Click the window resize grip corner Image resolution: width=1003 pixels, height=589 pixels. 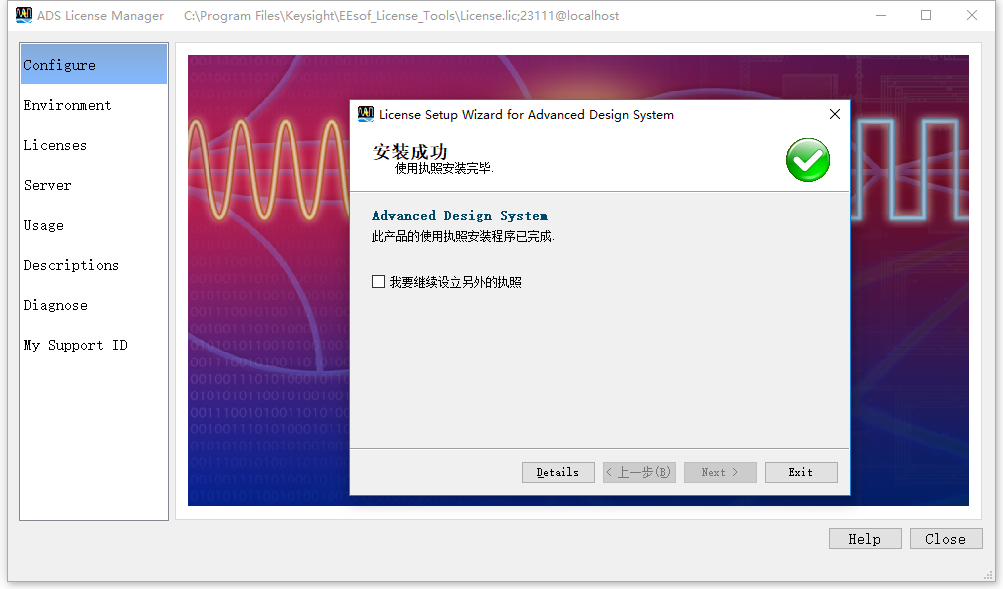(988, 576)
